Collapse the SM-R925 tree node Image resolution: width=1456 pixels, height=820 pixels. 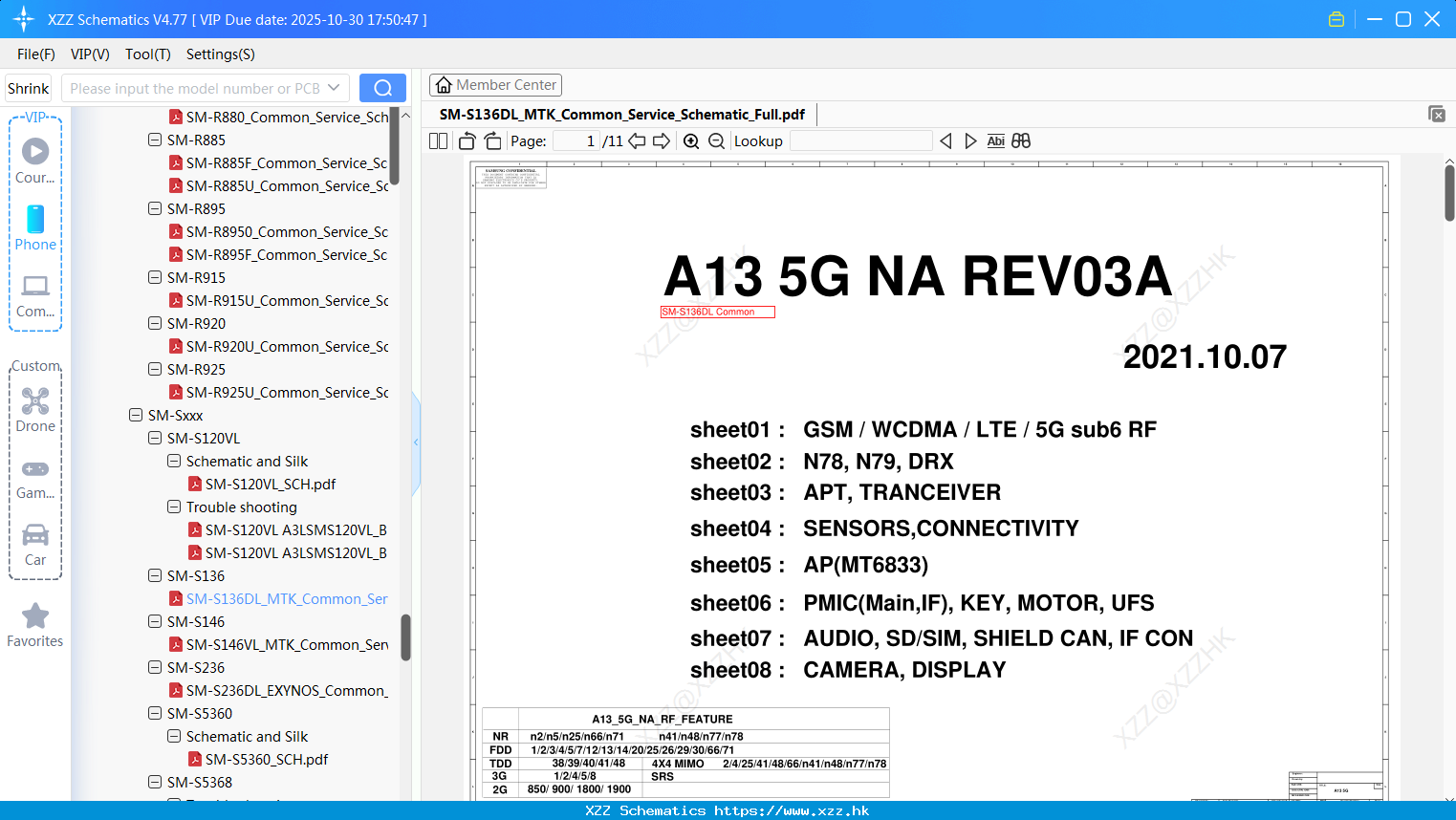click(155, 369)
